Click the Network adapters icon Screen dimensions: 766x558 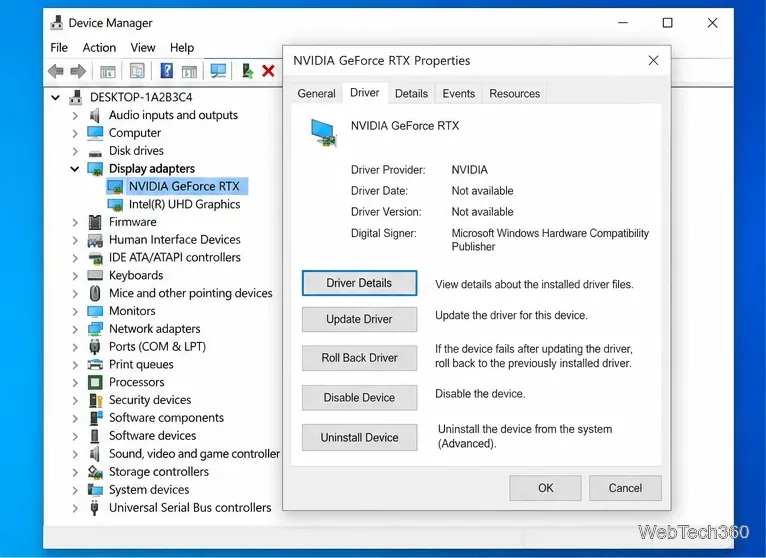(x=95, y=329)
